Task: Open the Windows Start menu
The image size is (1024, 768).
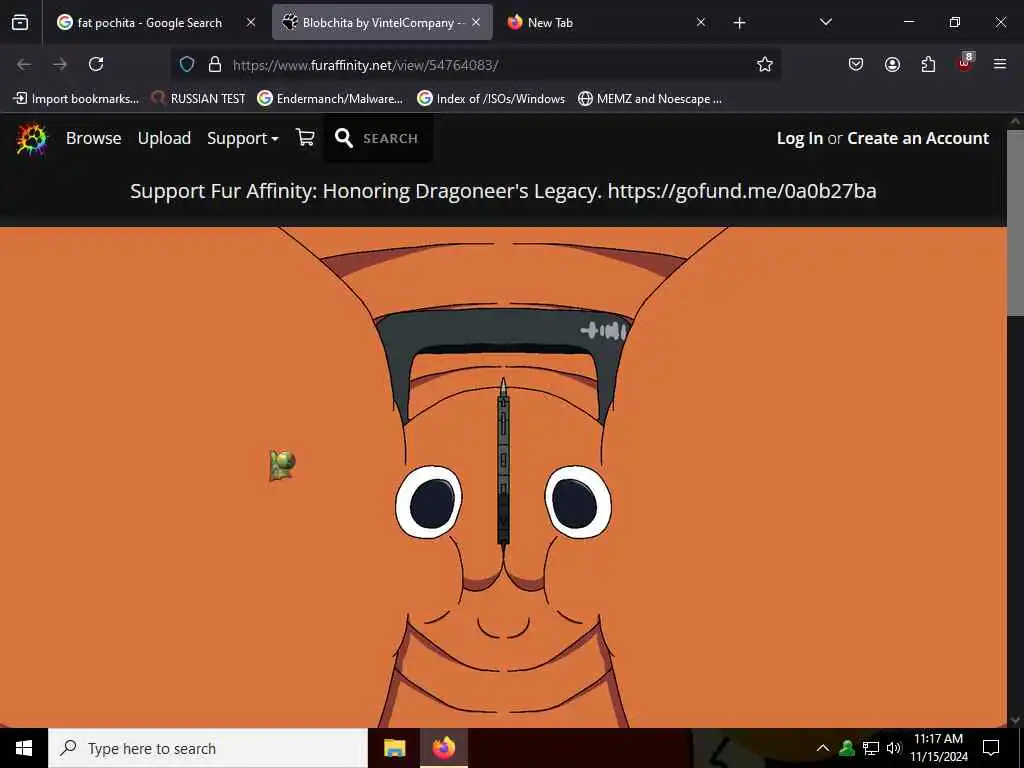Action: click(x=24, y=748)
